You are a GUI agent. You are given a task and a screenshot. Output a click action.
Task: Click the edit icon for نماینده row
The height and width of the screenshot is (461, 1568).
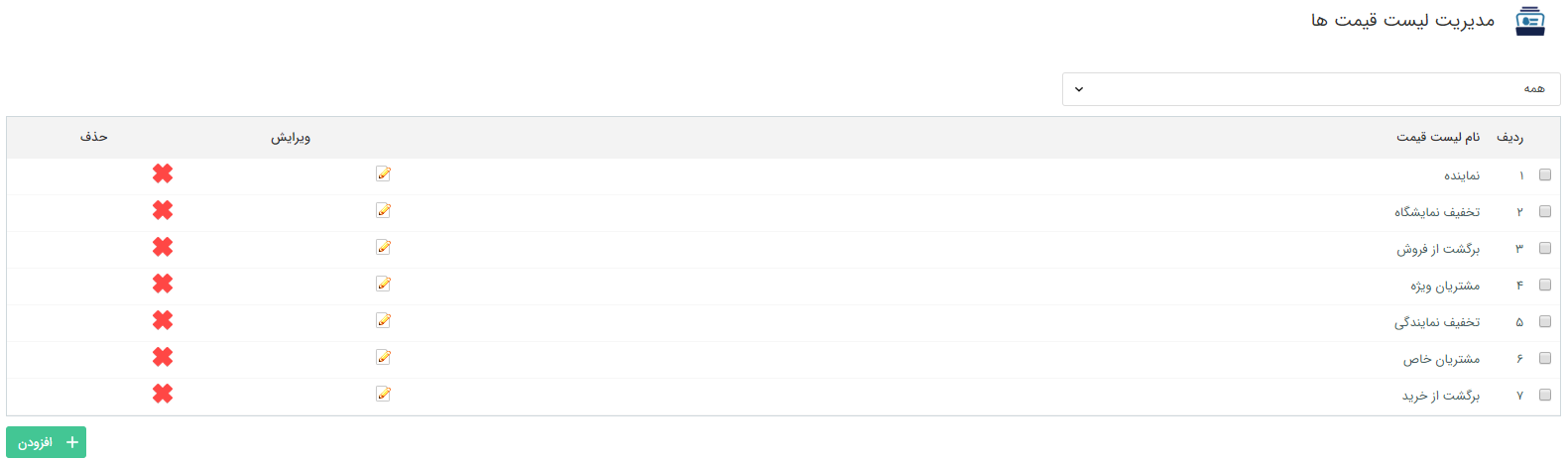point(383,173)
